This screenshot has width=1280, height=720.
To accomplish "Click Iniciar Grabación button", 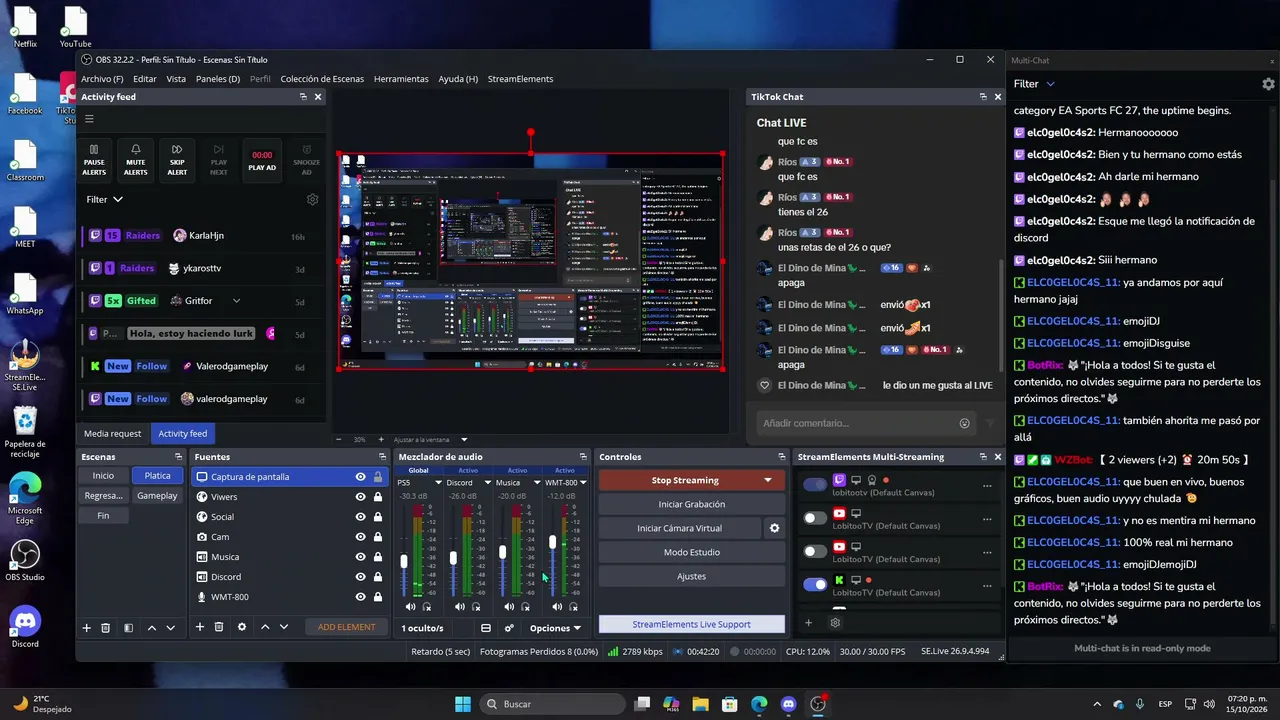I will tap(691, 504).
